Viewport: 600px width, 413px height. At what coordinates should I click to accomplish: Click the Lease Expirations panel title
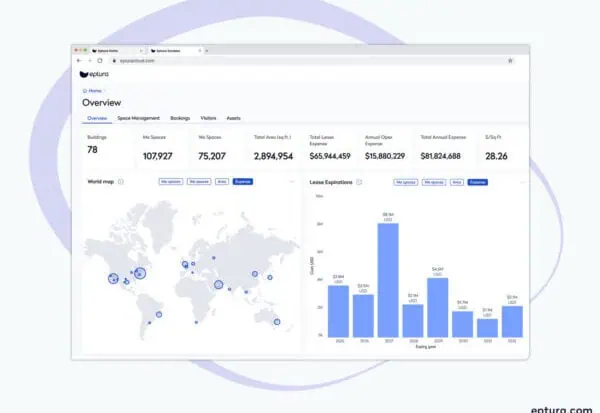(x=331, y=182)
